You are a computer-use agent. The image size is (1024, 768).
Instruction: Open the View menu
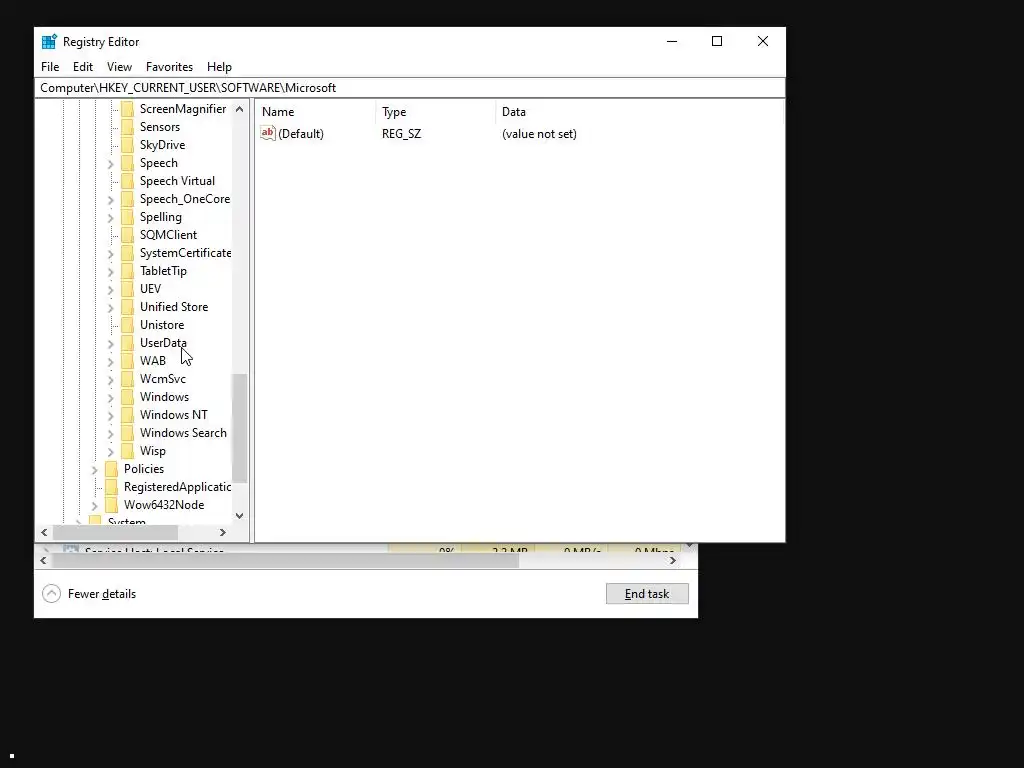(x=120, y=67)
